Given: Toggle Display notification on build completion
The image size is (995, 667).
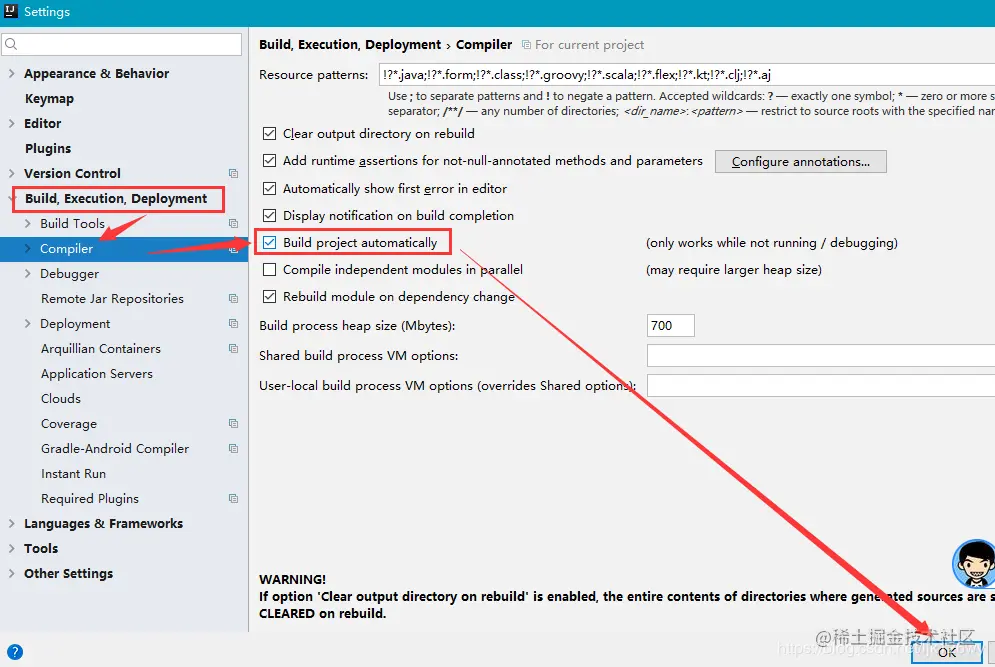Looking at the screenshot, I should [x=270, y=216].
